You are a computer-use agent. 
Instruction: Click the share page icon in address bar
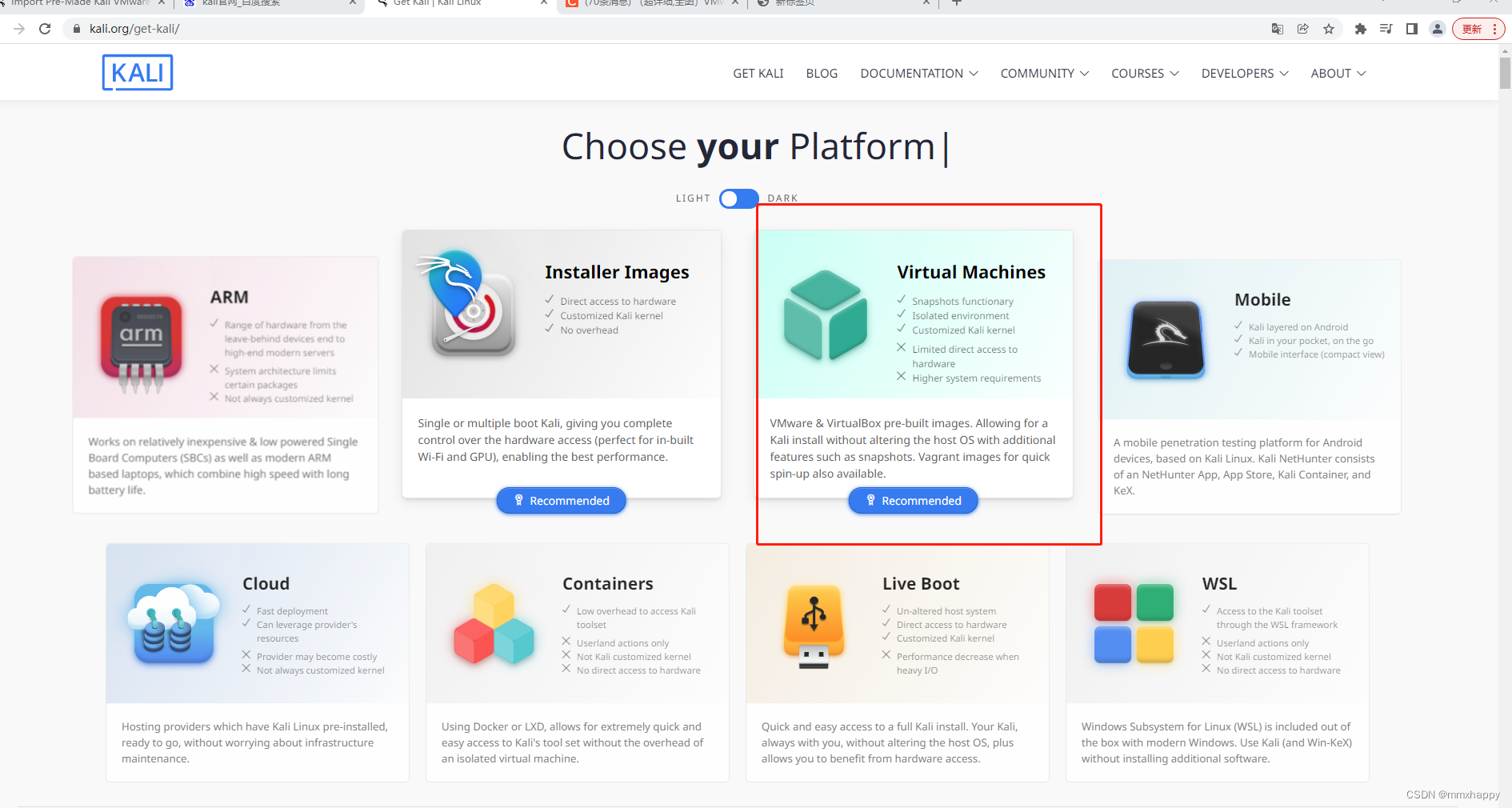coord(1303,29)
